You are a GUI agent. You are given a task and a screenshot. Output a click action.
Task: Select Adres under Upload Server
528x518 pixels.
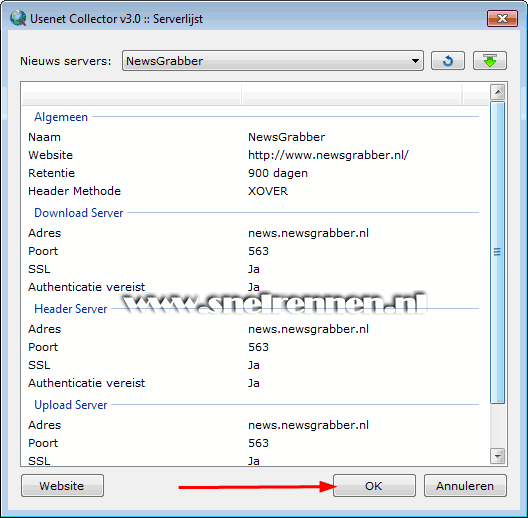(x=44, y=425)
